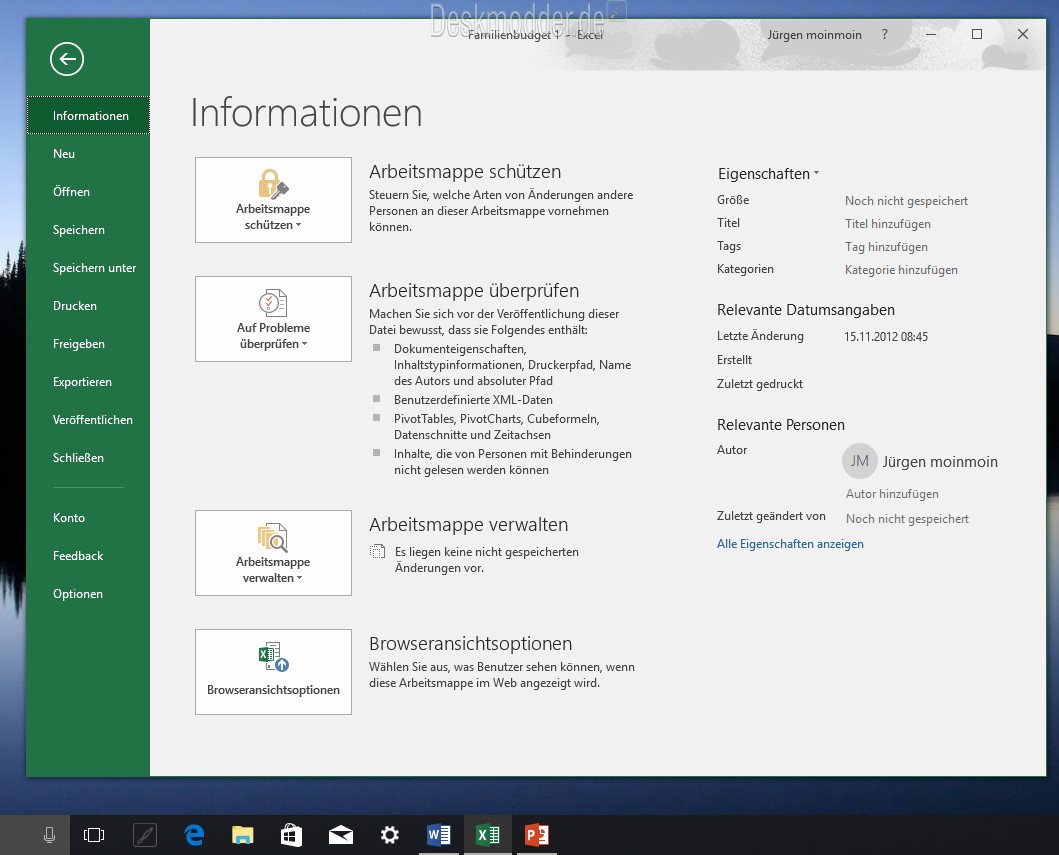1059x855 pixels.
Task: Minimize the Excel window
Action: pyautogui.click(x=931, y=34)
